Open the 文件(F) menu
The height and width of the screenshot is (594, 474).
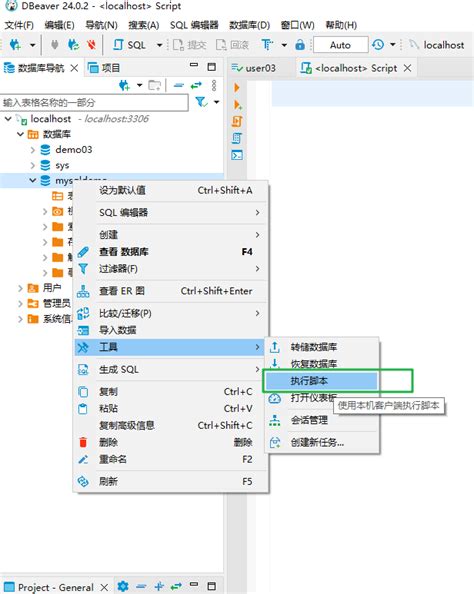[x=19, y=25]
